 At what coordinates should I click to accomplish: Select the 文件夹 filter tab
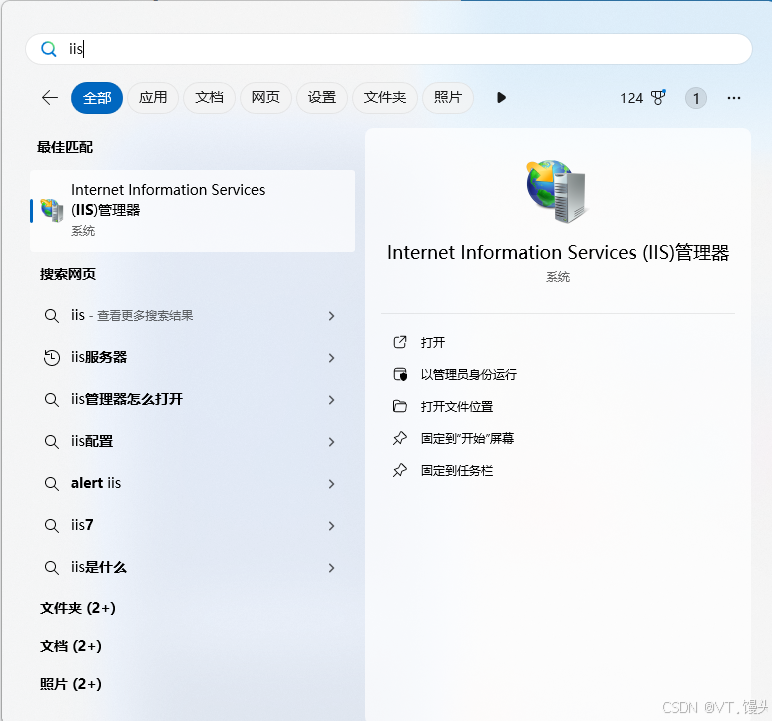click(x=385, y=98)
